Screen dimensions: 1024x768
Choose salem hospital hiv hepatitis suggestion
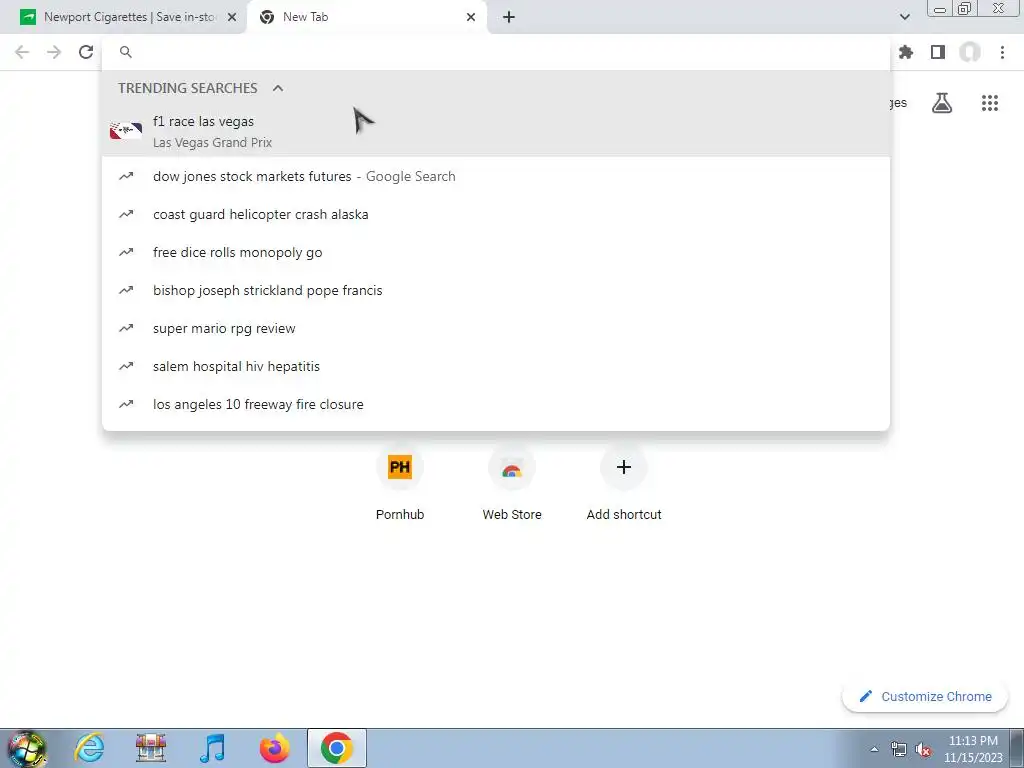coord(496,366)
